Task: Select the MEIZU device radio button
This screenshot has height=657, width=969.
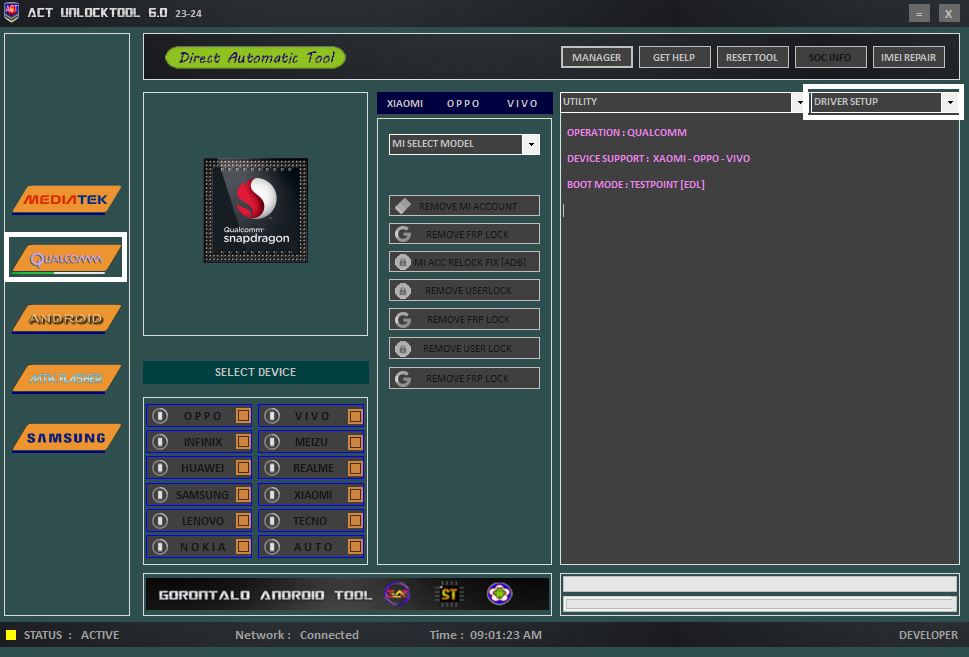Action: (272, 442)
